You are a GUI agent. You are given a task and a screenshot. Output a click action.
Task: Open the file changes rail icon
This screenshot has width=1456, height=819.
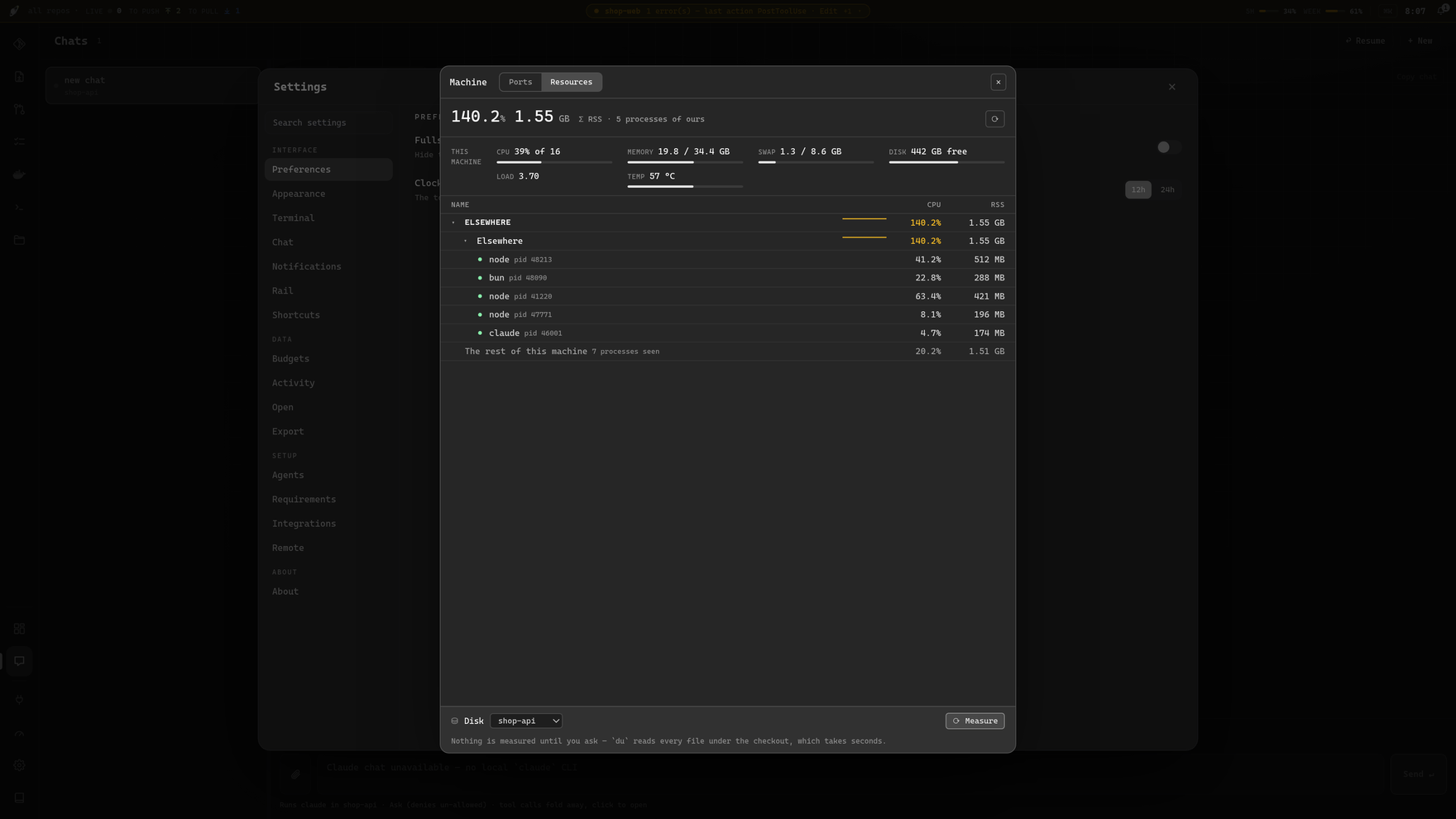(19, 77)
